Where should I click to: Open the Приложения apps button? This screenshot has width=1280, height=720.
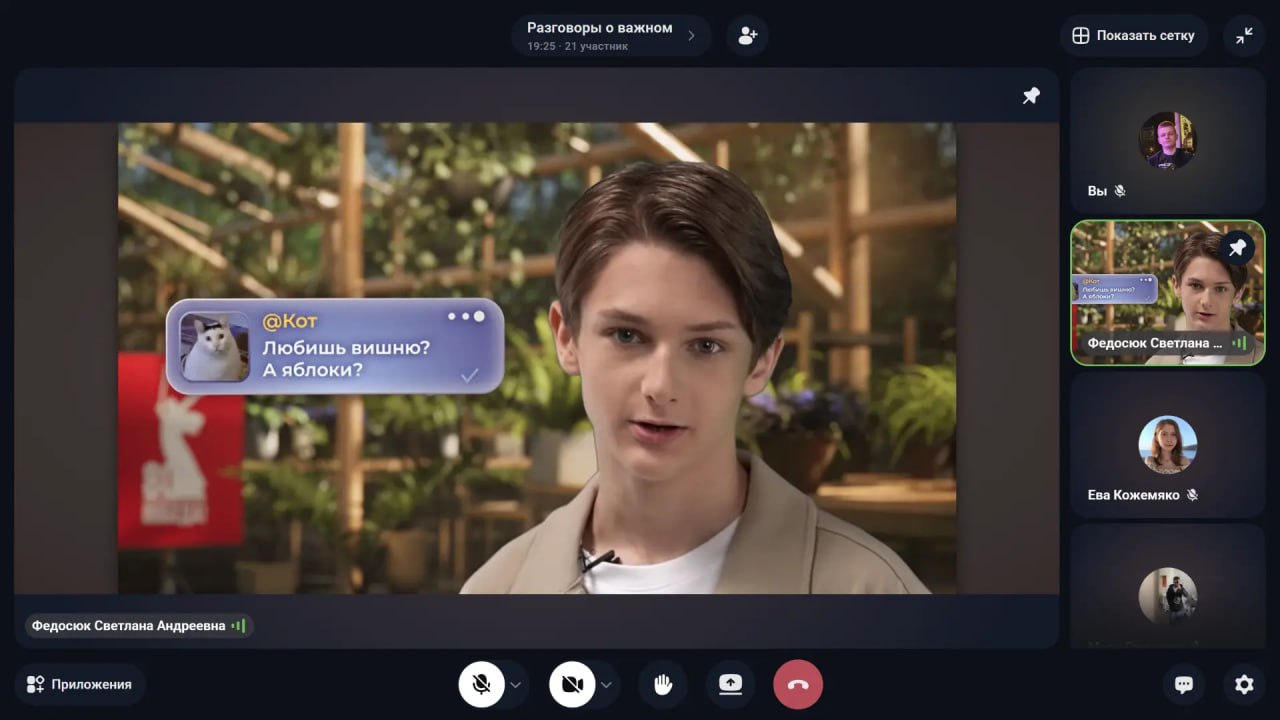coord(80,684)
